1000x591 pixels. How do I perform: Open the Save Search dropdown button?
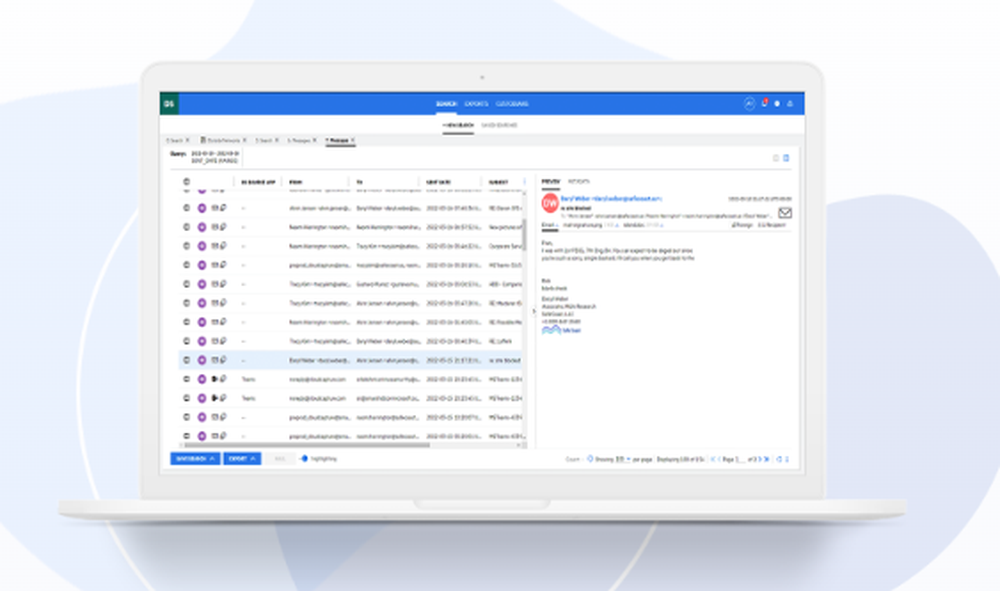pos(195,458)
